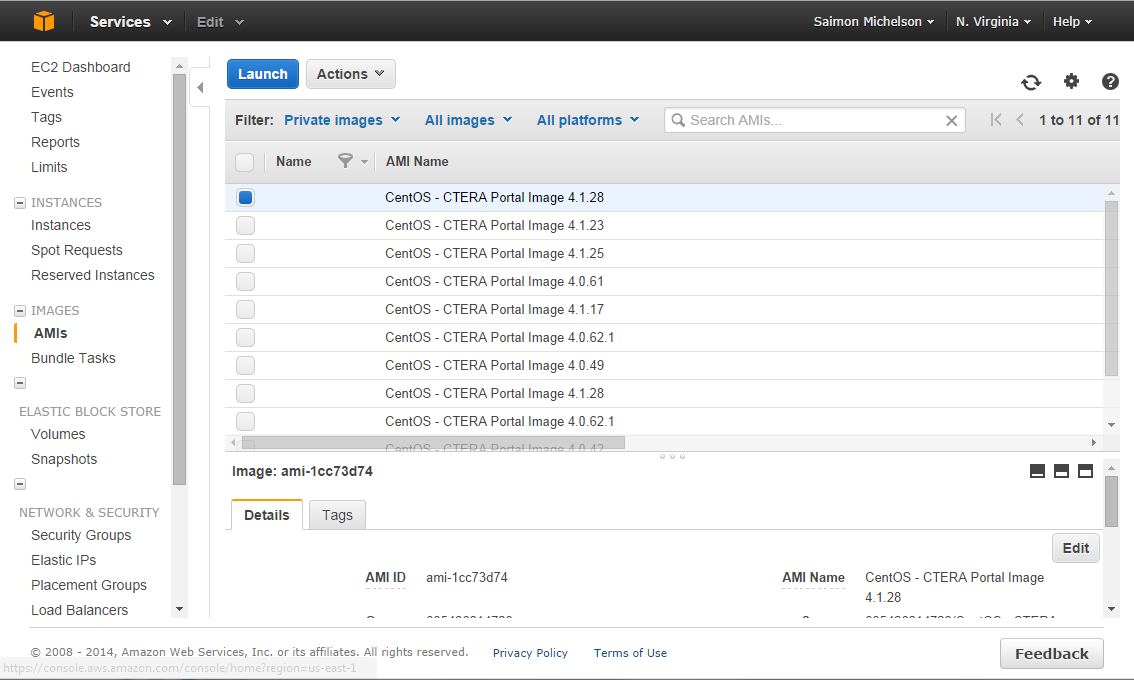Collapse the navigation pane arrow
This screenshot has height=680, width=1134.
(x=200, y=88)
